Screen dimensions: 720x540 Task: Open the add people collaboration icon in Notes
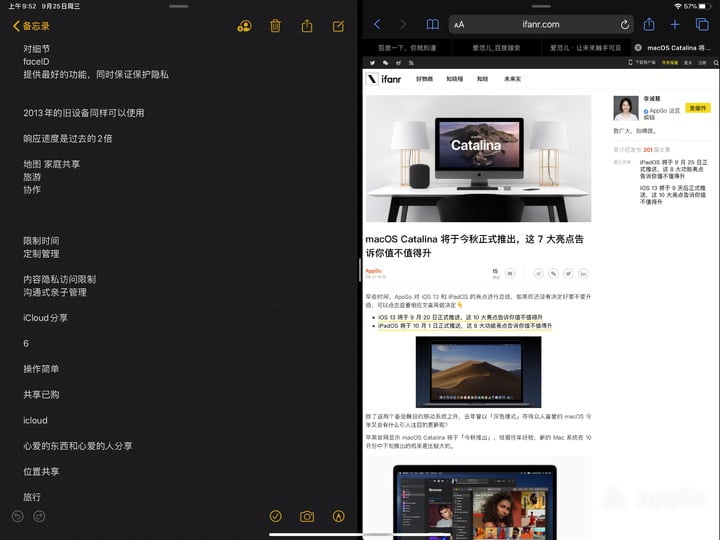tap(244, 26)
